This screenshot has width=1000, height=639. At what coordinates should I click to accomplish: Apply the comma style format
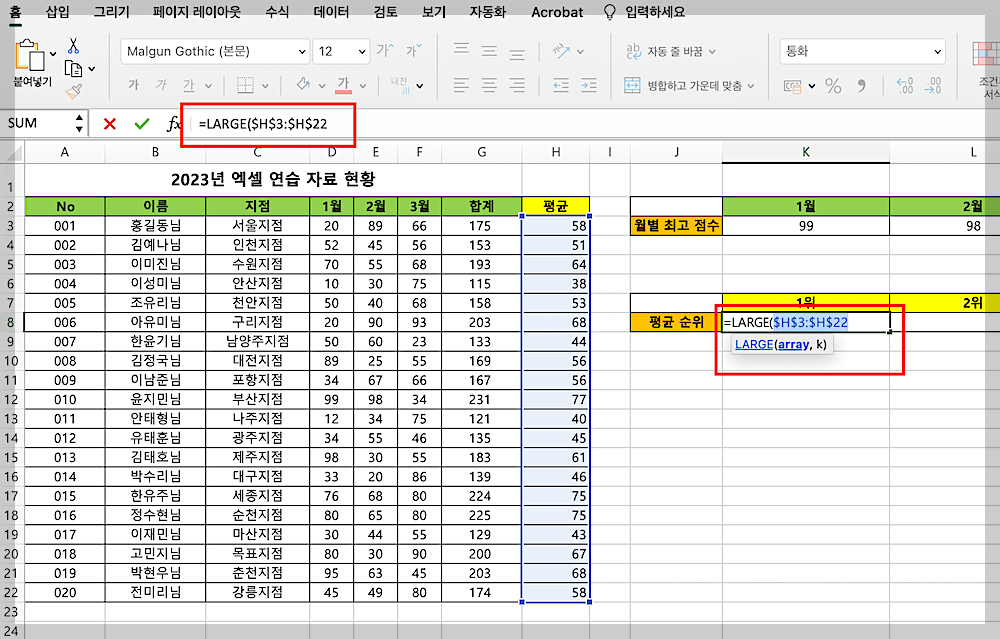[862, 85]
